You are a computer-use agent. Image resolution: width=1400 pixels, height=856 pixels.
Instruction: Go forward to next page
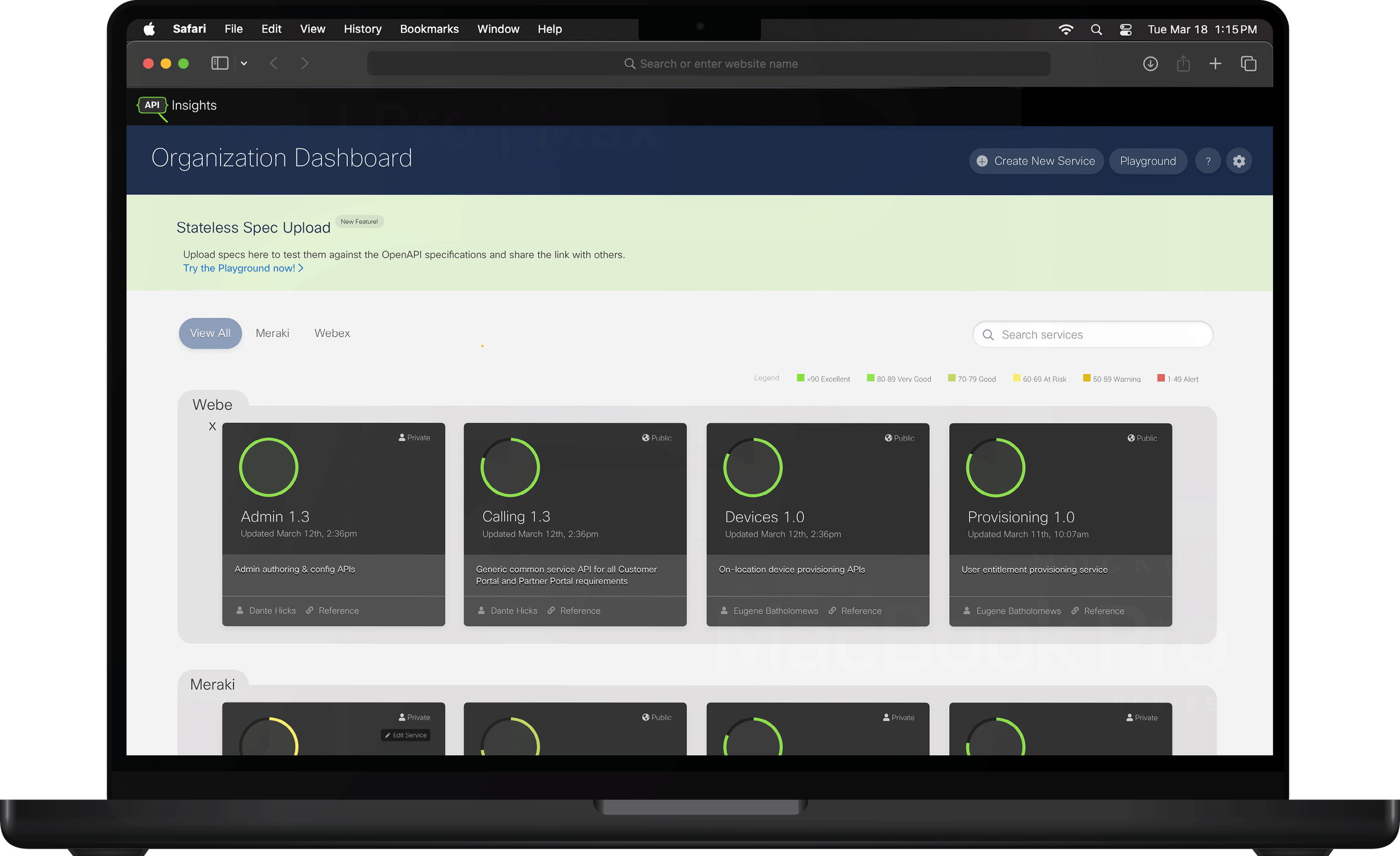(305, 63)
